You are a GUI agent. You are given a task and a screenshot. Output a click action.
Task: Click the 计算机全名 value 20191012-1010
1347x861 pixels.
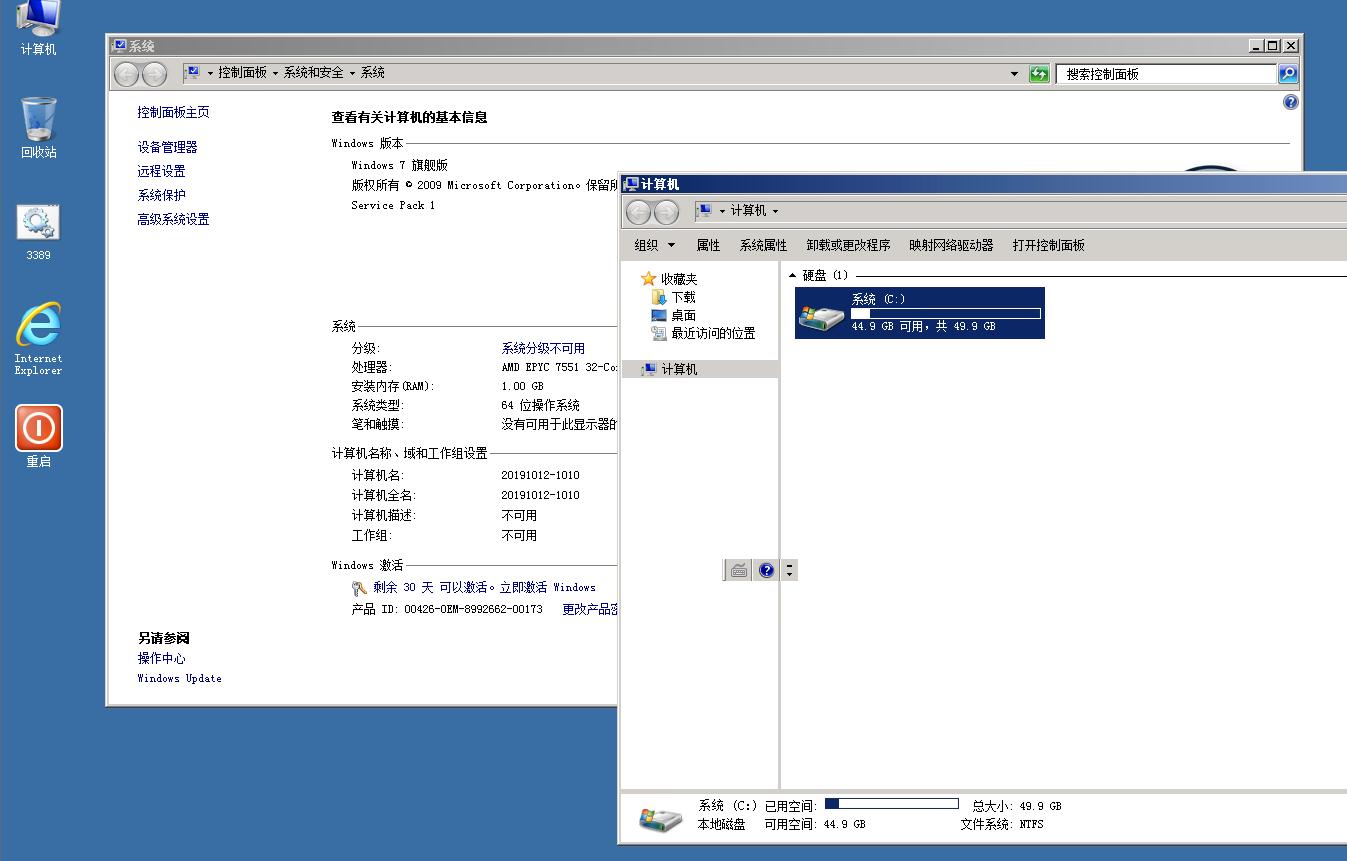coord(540,496)
